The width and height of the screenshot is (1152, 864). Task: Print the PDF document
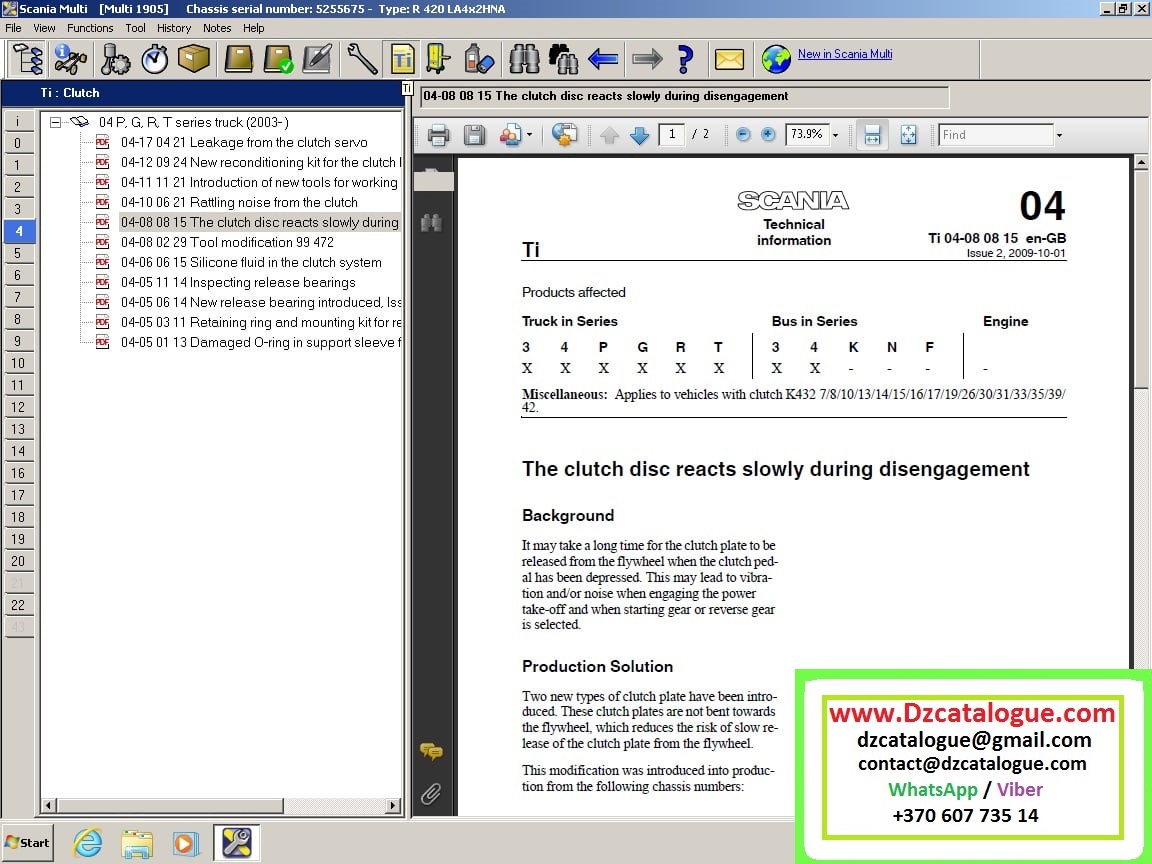tap(439, 135)
